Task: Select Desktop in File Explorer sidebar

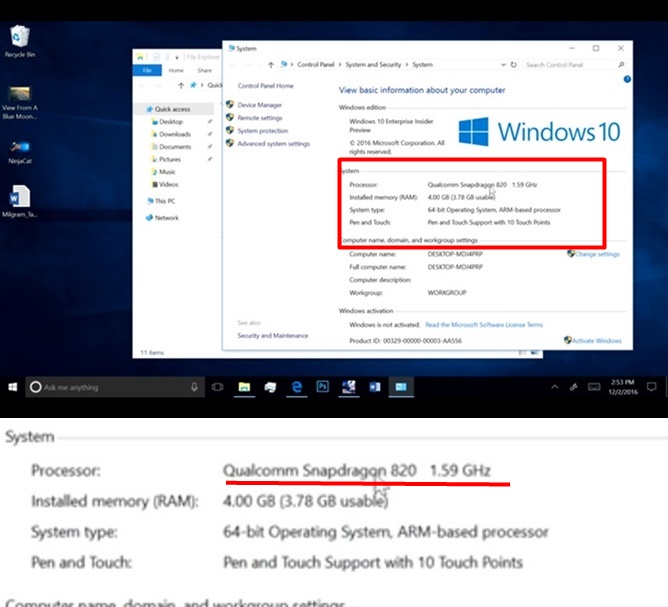Action: (171, 121)
